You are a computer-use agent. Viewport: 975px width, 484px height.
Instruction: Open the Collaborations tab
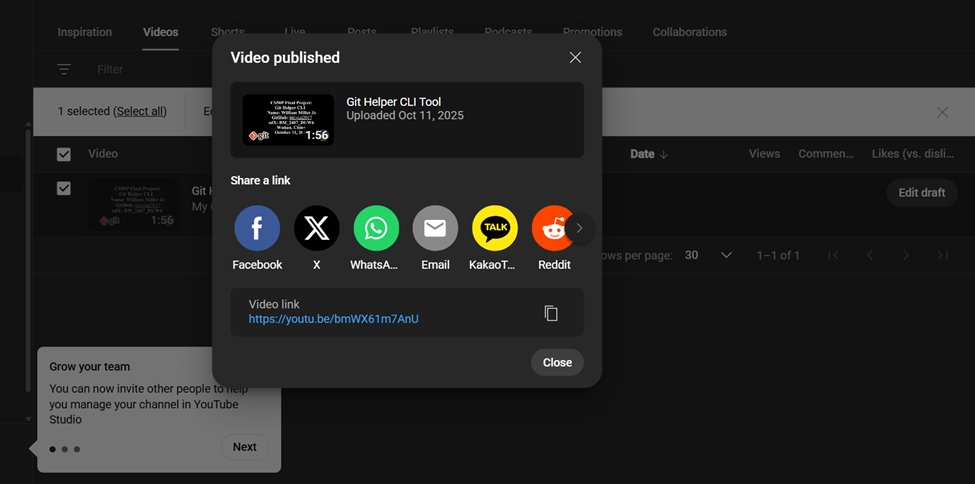pyautogui.click(x=690, y=32)
